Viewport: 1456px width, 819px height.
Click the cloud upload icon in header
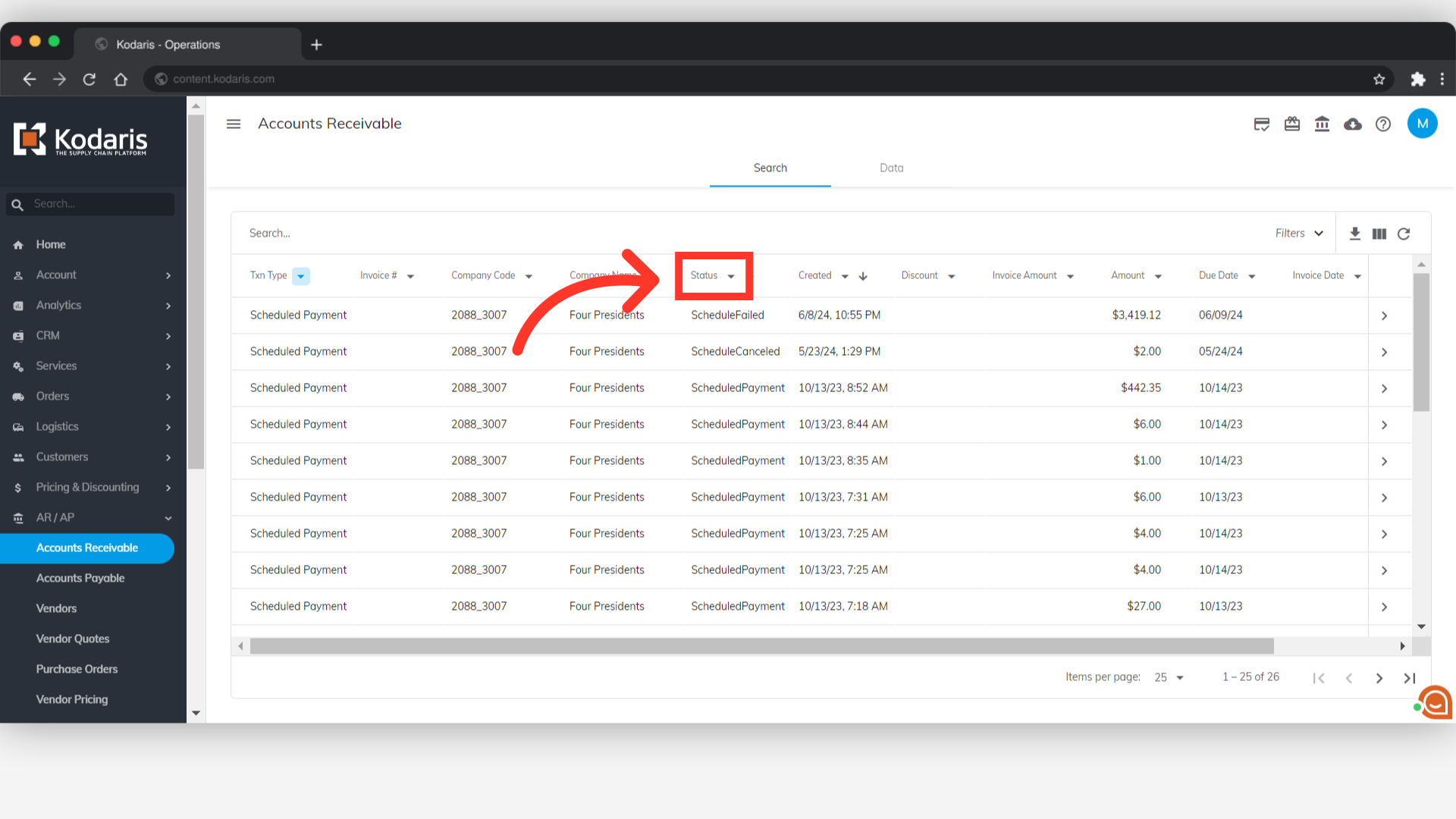click(x=1352, y=124)
